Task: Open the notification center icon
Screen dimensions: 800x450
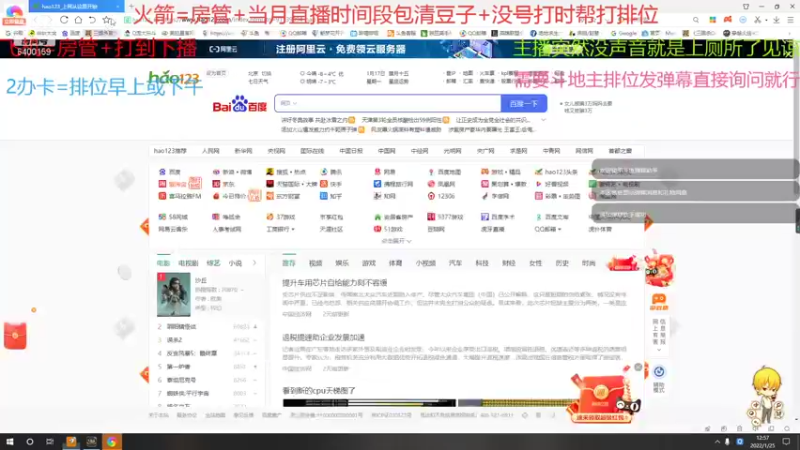Action: [x=787, y=442]
